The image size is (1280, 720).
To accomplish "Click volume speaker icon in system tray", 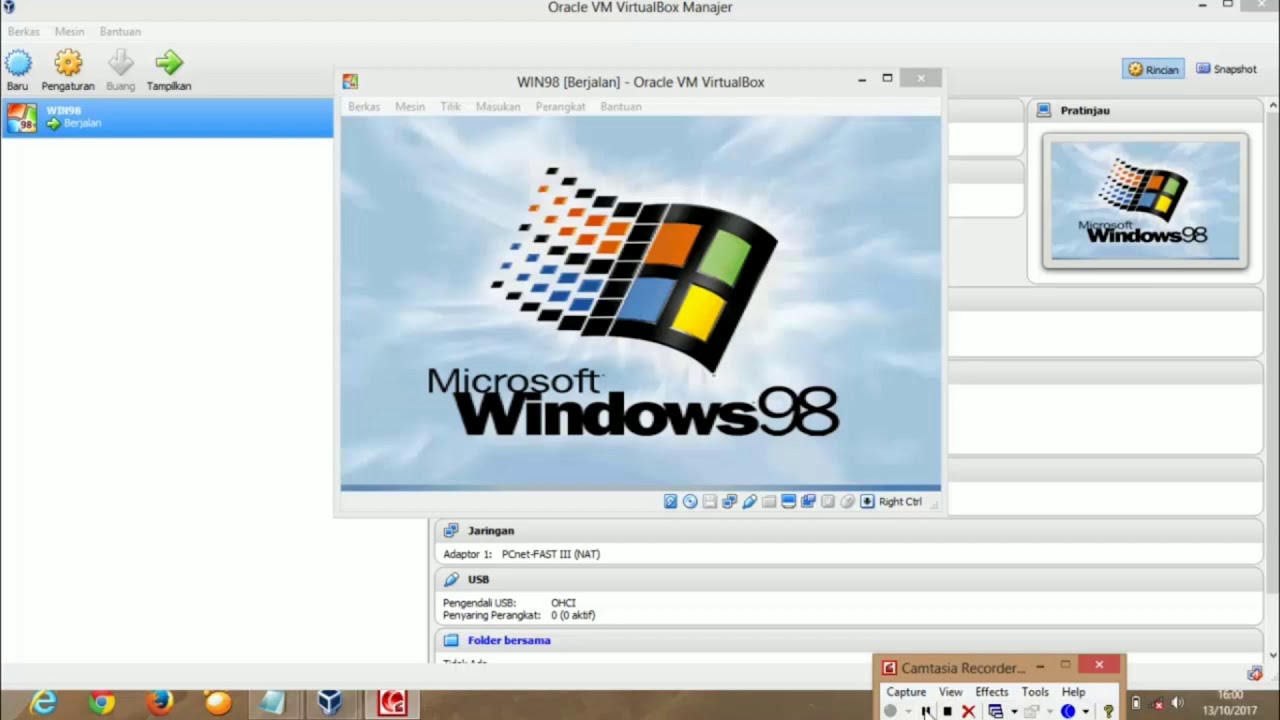I will point(1177,703).
